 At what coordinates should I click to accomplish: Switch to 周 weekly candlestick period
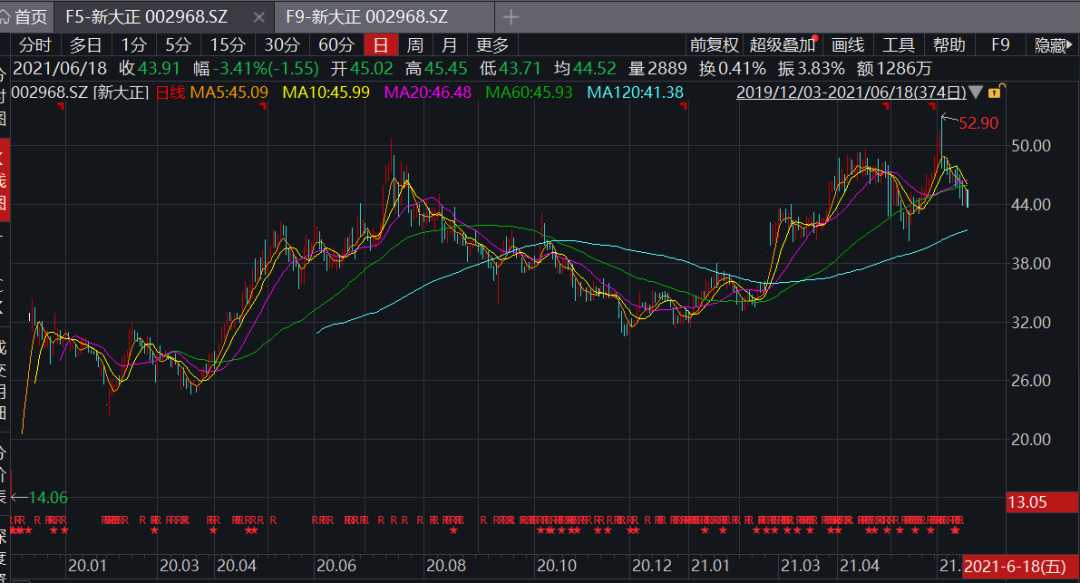pyautogui.click(x=414, y=45)
